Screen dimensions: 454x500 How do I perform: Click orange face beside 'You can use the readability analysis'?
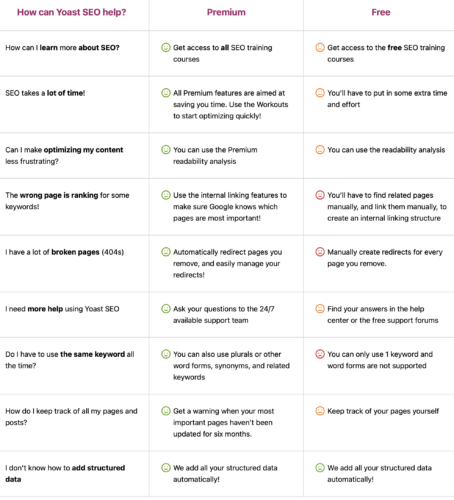pyautogui.click(x=320, y=149)
